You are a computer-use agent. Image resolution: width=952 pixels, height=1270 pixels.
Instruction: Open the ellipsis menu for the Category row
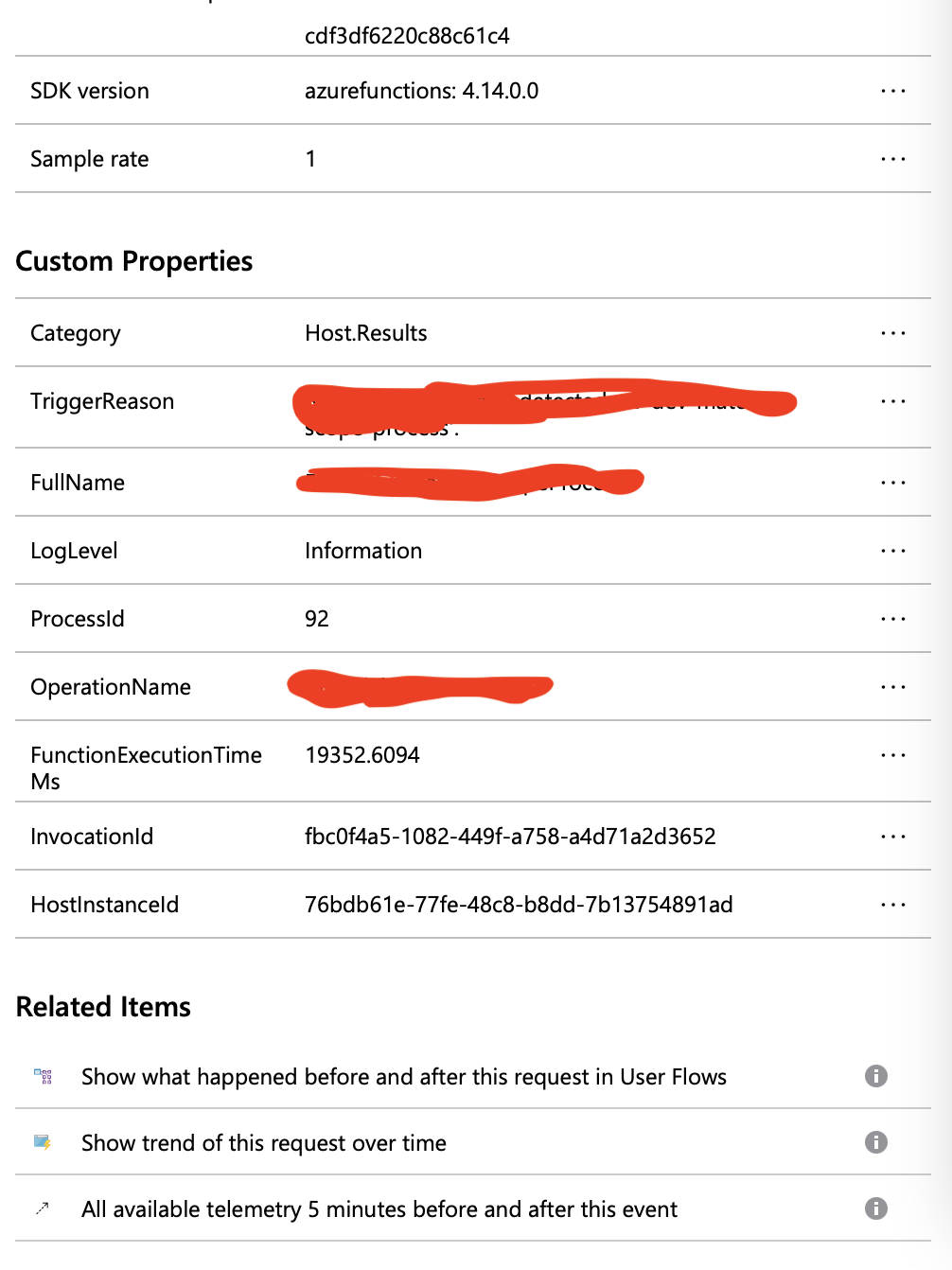[x=892, y=333]
